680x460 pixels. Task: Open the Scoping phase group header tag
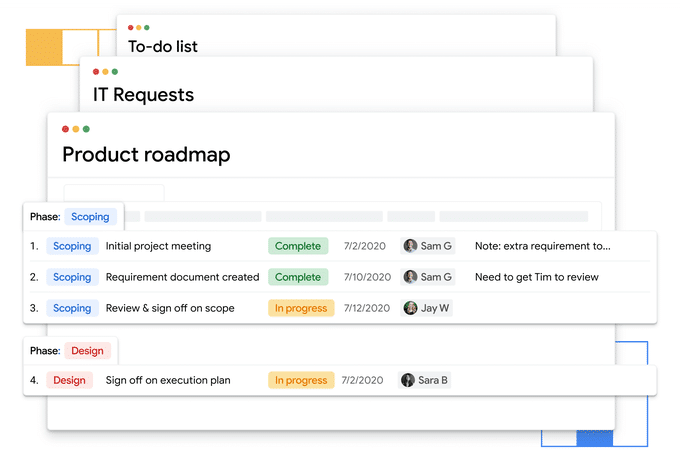coord(90,216)
